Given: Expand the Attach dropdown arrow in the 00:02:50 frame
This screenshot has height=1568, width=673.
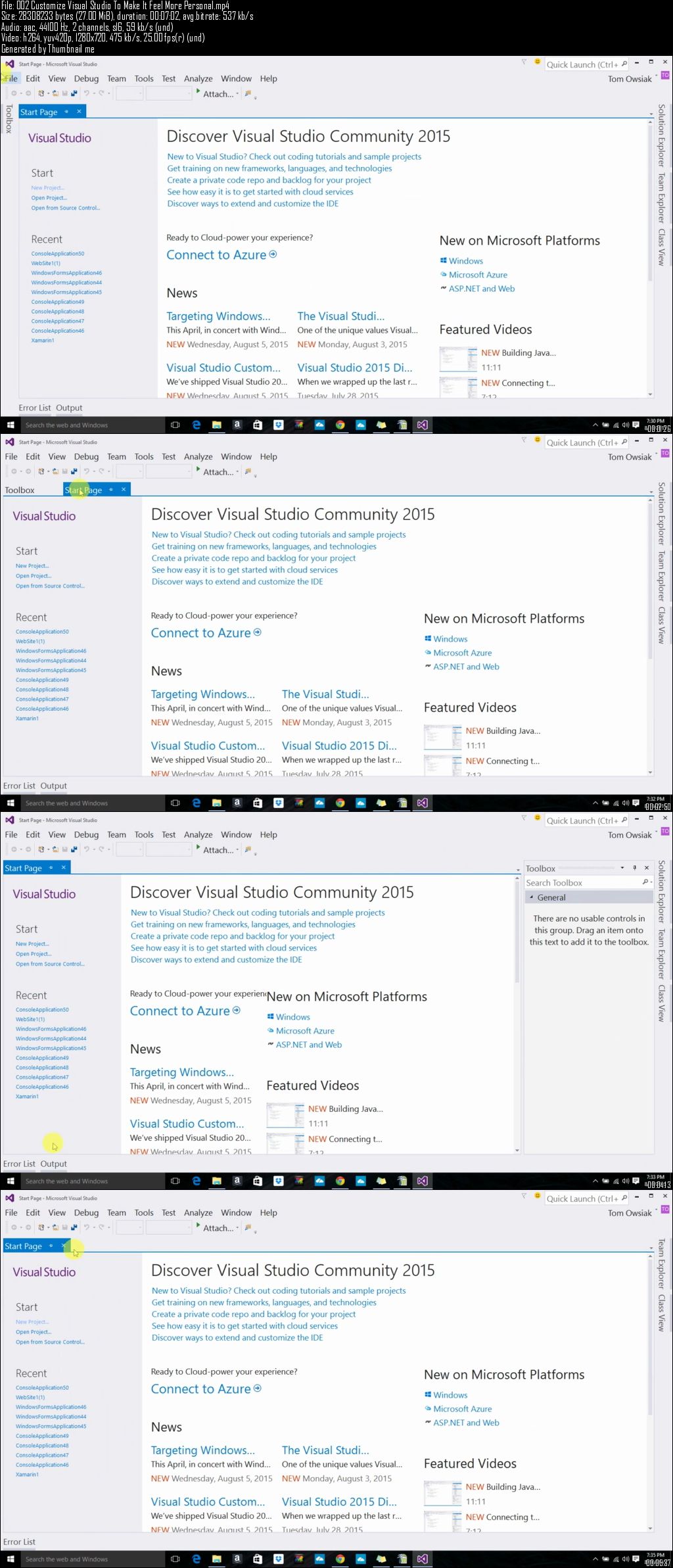Looking at the screenshot, I should point(237,472).
